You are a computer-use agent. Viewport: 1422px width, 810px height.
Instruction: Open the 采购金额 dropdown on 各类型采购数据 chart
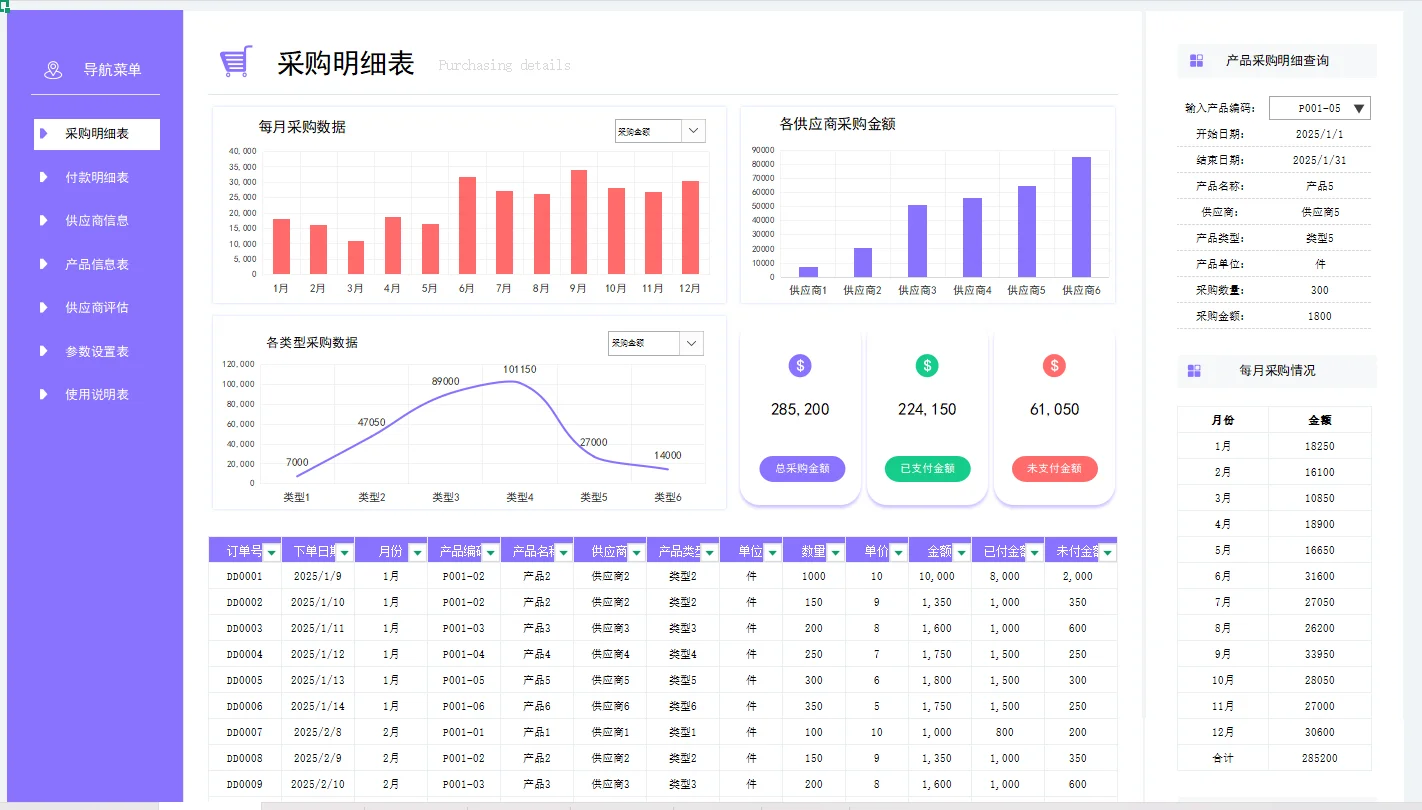pyautogui.click(x=691, y=343)
